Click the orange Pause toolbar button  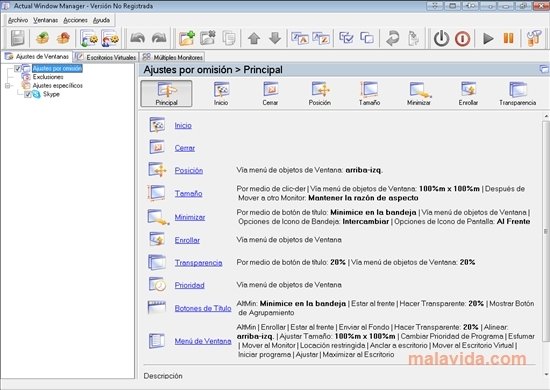point(509,38)
